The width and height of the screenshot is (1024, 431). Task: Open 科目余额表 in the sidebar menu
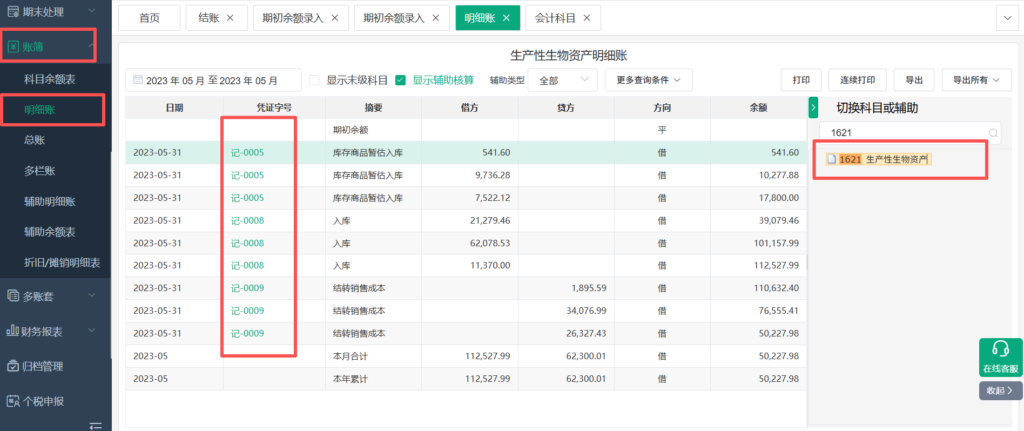coord(50,78)
